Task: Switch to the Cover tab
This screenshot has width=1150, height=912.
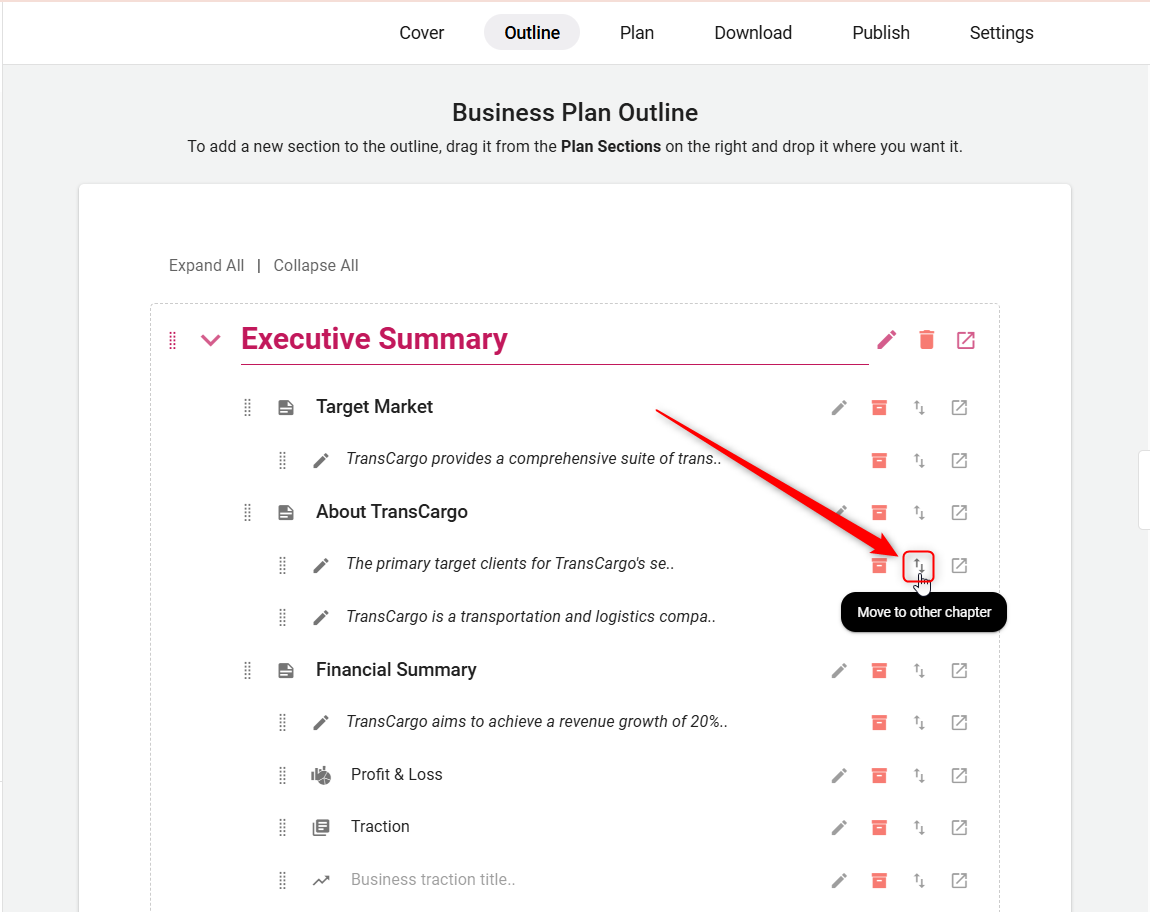Action: (x=421, y=33)
